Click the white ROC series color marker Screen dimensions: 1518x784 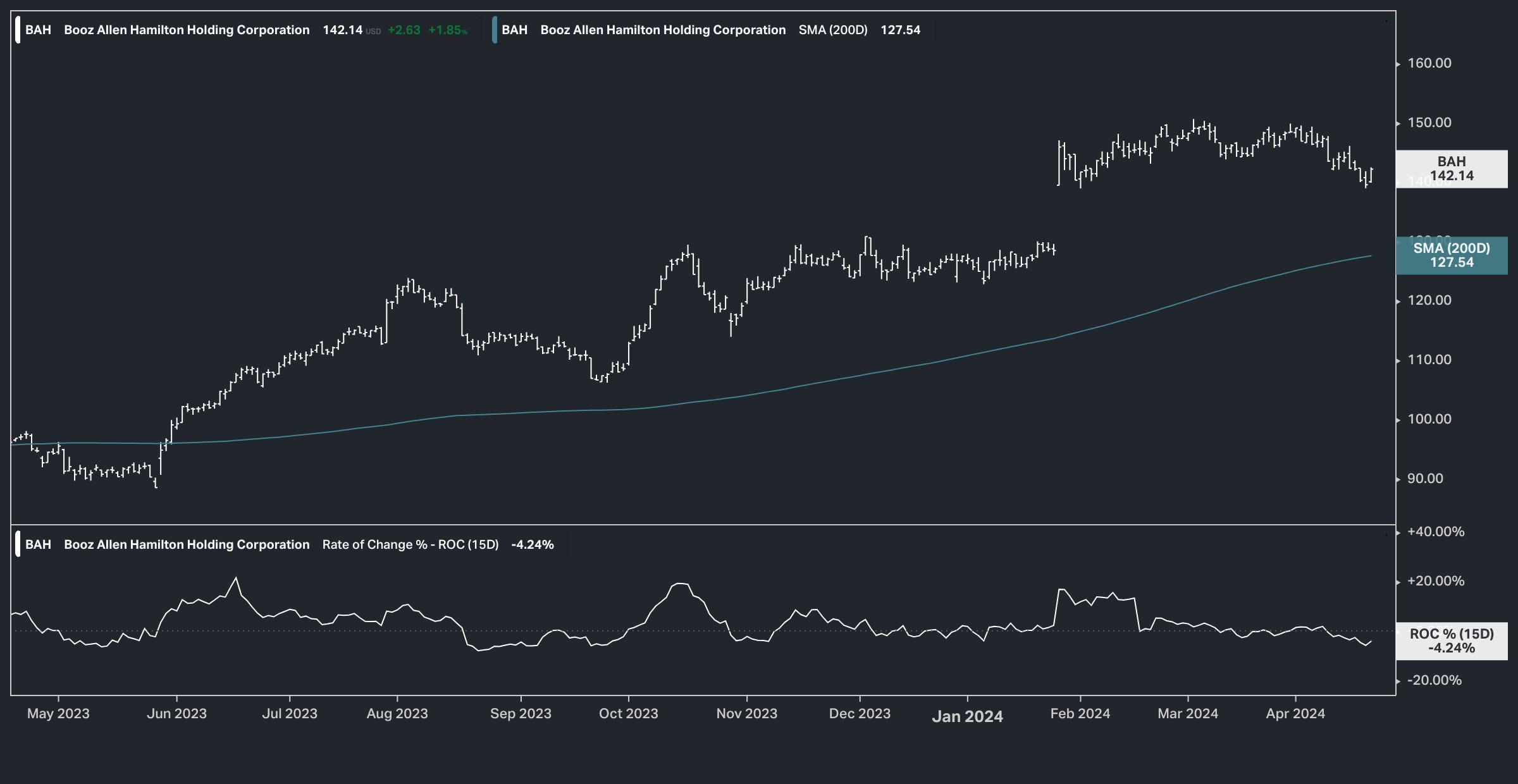click(x=18, y=544)
